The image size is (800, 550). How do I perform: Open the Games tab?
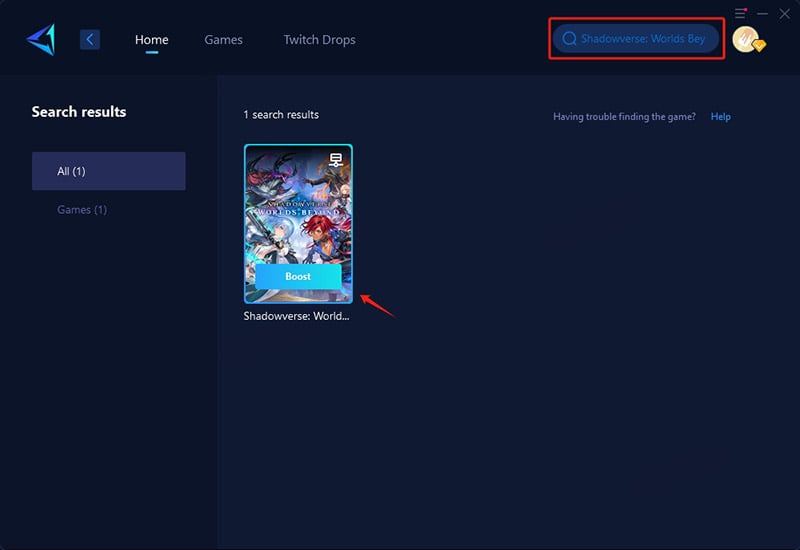pos(223,40)
